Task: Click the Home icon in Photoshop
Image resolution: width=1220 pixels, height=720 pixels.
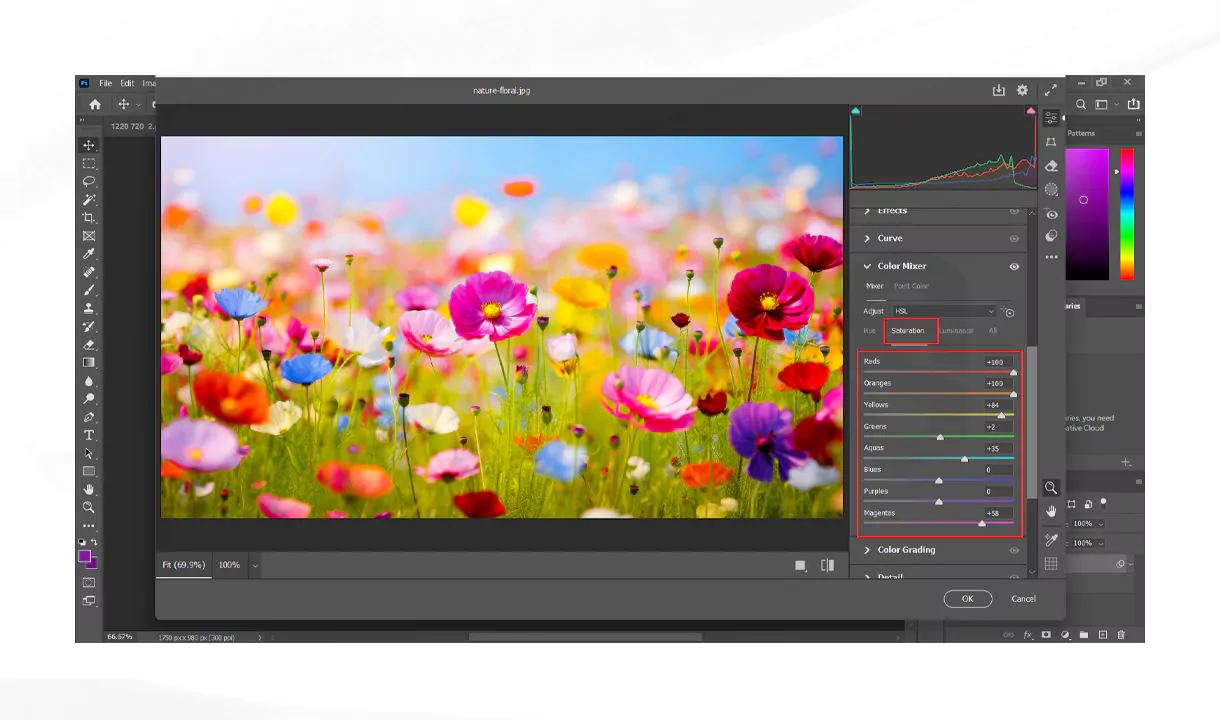Action: point(95,104)
